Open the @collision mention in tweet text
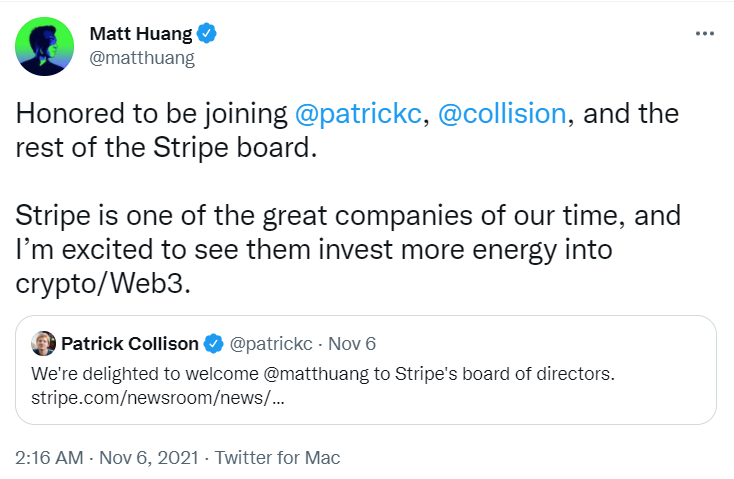The width and height of the screenshot is (734, 479). pyautogui.click(x=502, y=114)
